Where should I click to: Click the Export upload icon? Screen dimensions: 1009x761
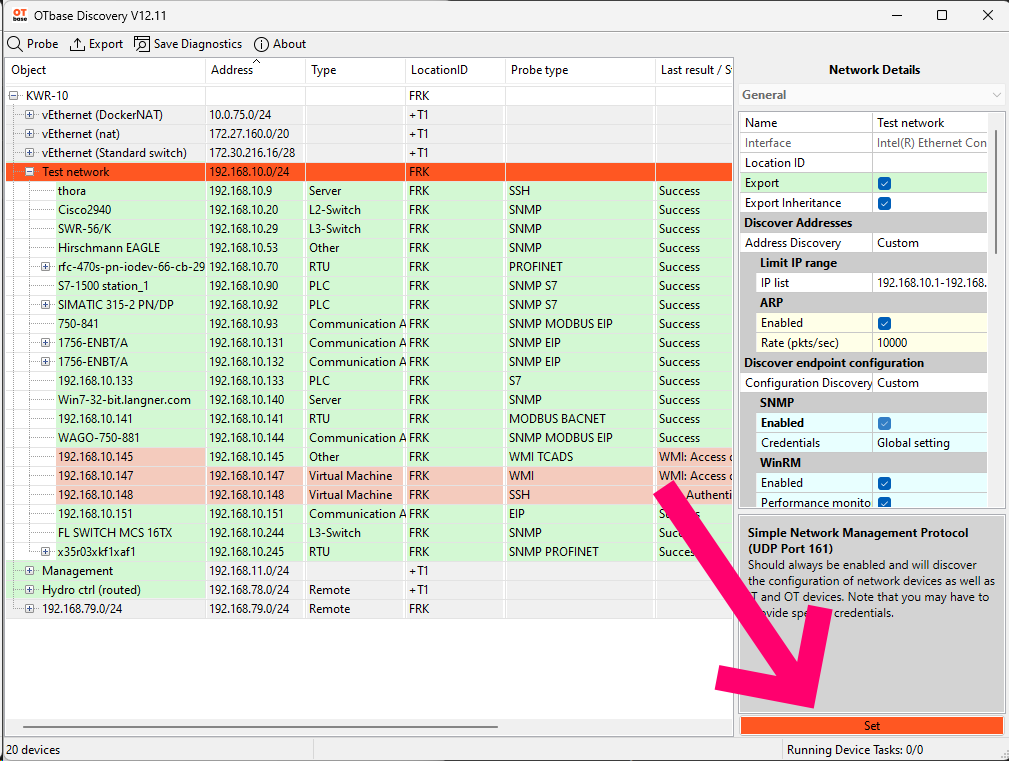pyautogui.click(x=77, y=44)
